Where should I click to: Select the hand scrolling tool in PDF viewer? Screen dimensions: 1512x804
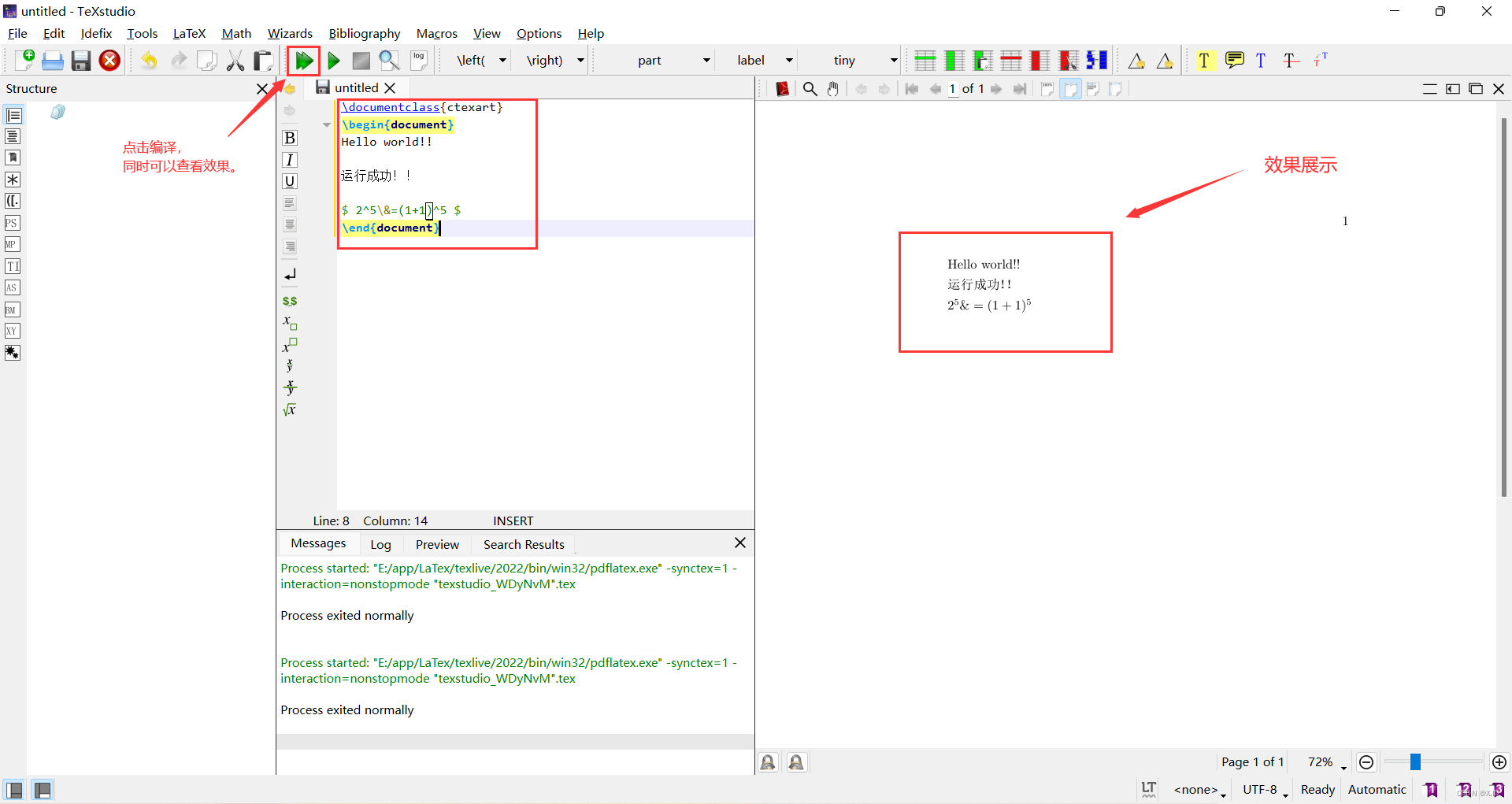coord(833,89)
